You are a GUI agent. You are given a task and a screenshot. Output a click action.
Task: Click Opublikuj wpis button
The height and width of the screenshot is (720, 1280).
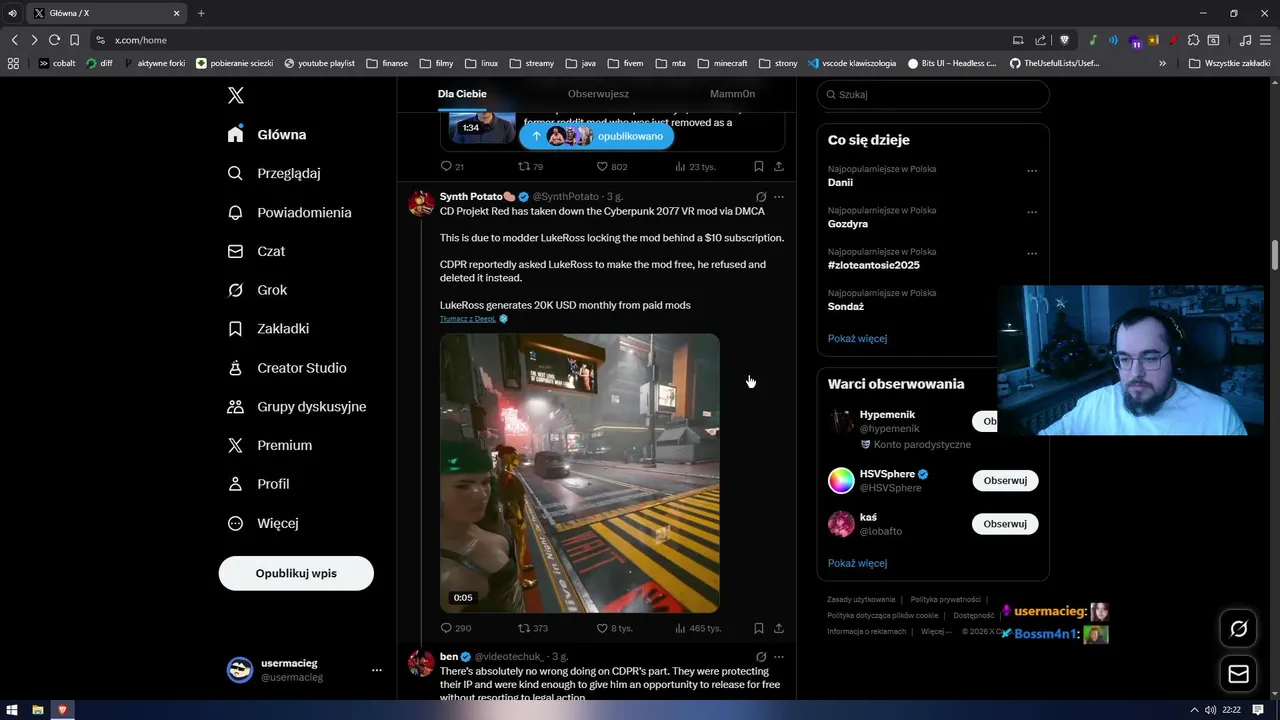(296, 573)
